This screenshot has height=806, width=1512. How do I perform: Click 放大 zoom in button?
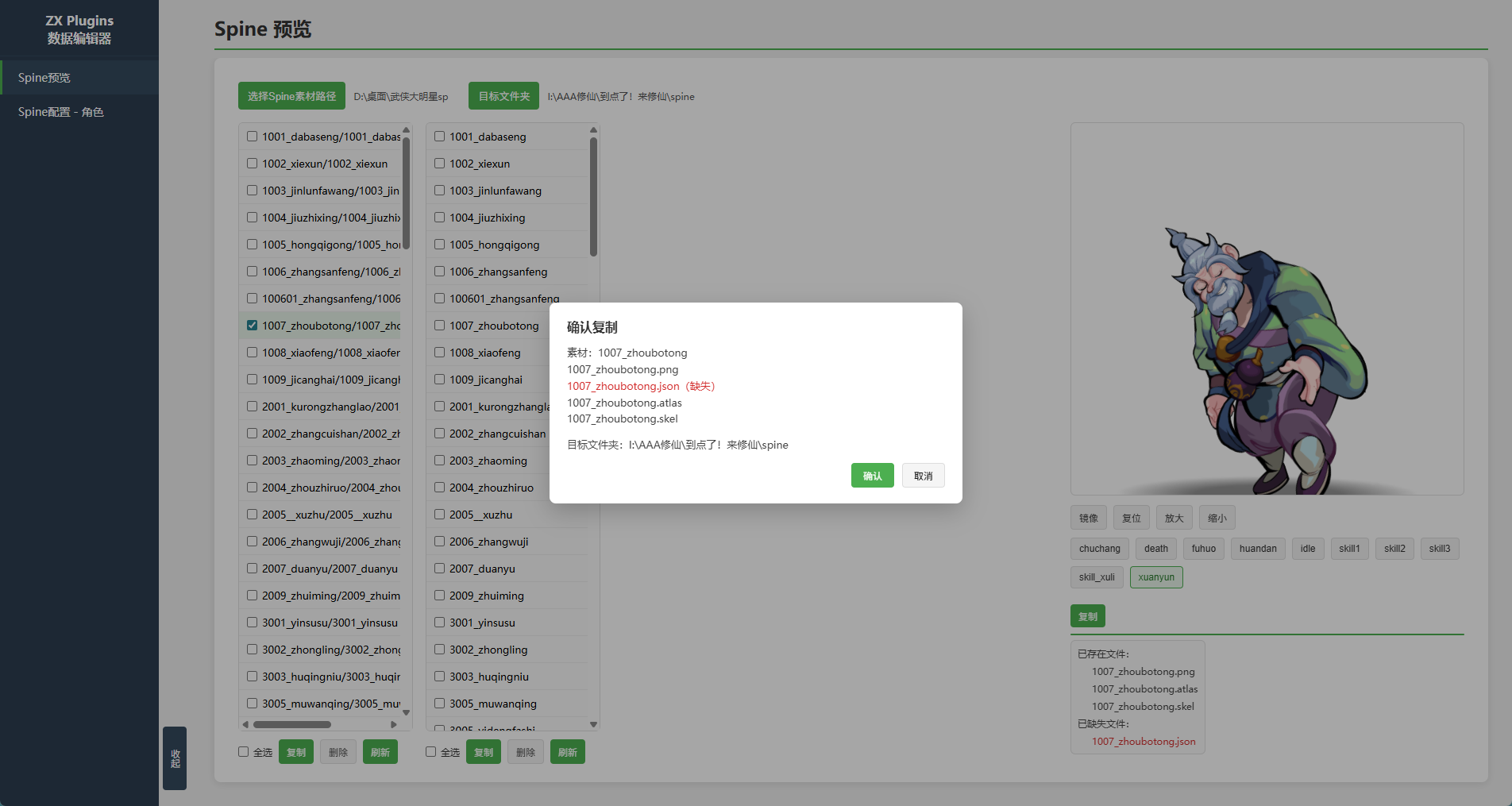click(x=1174, y=518)
